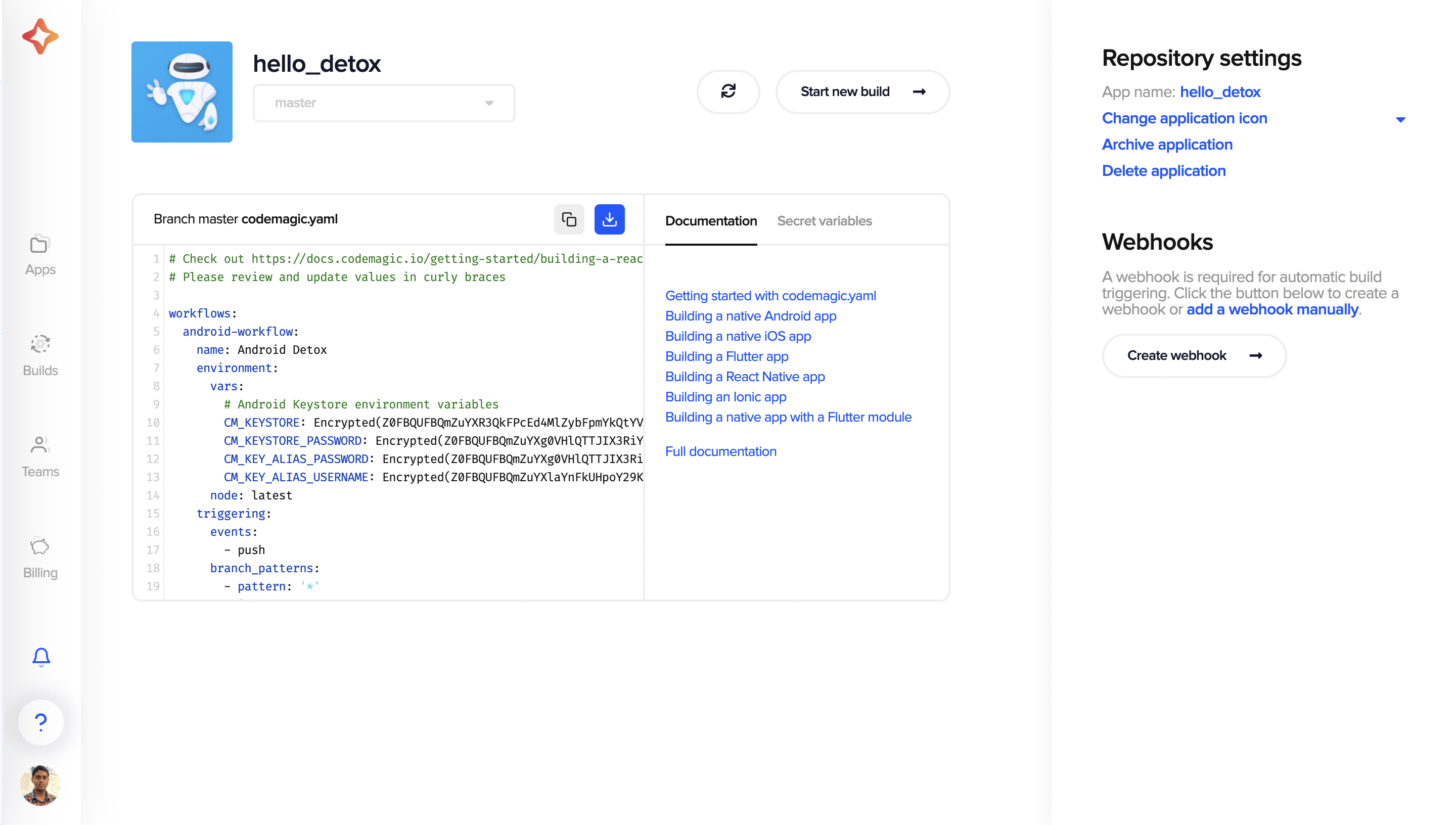Click Archive application

pos(1167,145)
